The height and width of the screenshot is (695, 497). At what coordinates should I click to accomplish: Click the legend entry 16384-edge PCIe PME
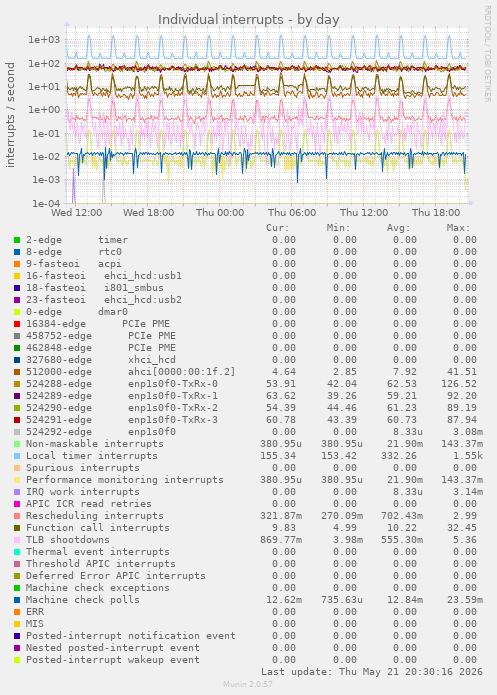point(98,324)
